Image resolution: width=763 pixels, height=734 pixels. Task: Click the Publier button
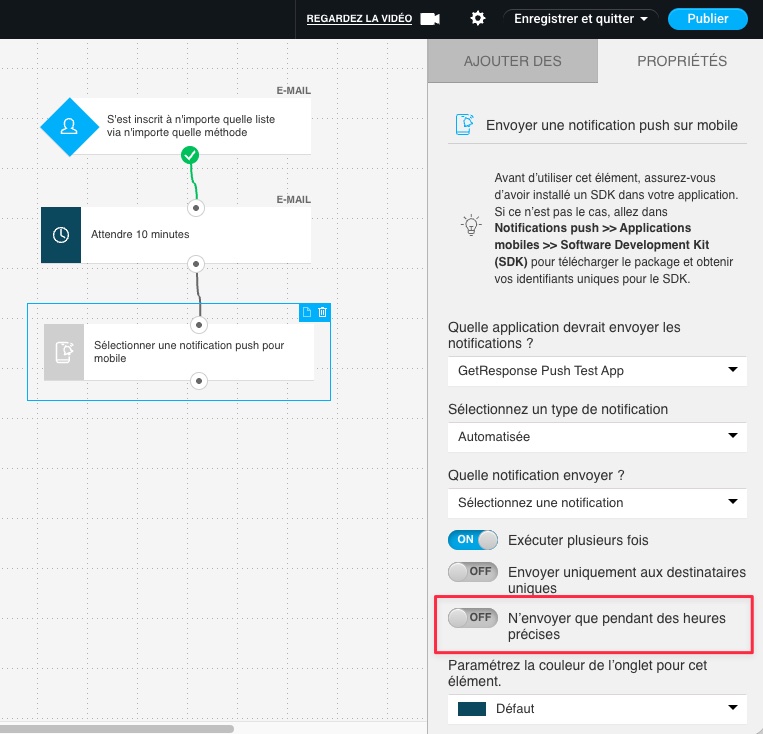[708, 18]
